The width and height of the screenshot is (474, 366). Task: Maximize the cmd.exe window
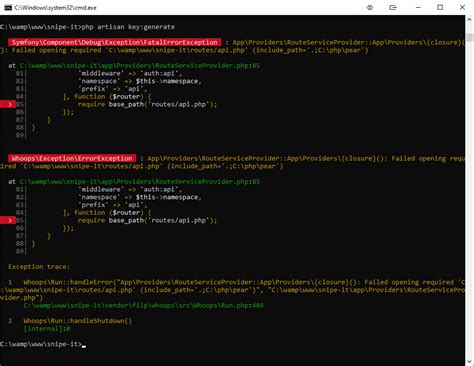tap(440, 7)
